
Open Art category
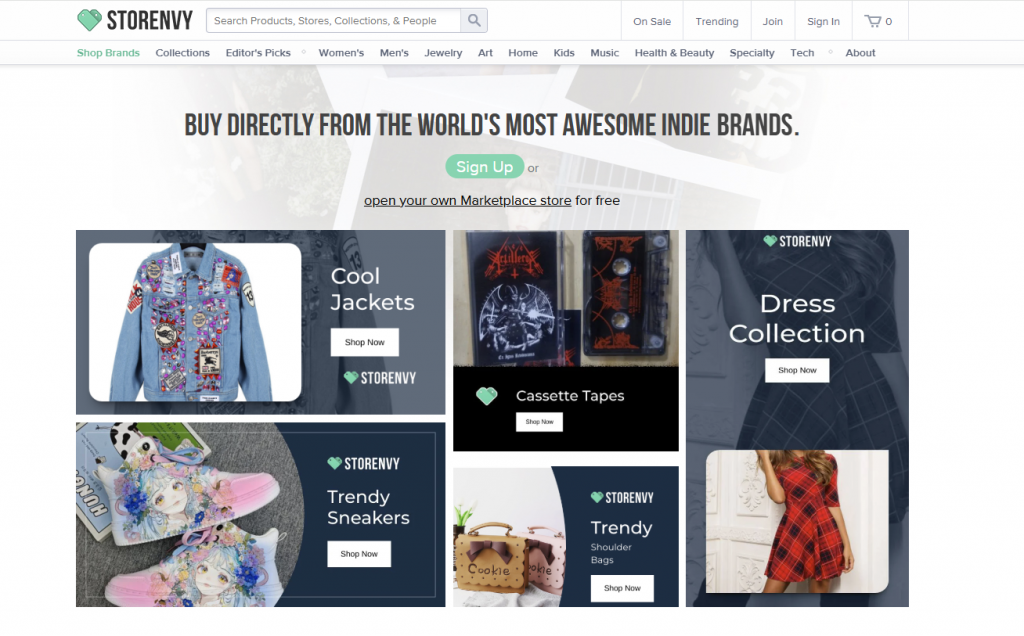click(x=485, y=53)
